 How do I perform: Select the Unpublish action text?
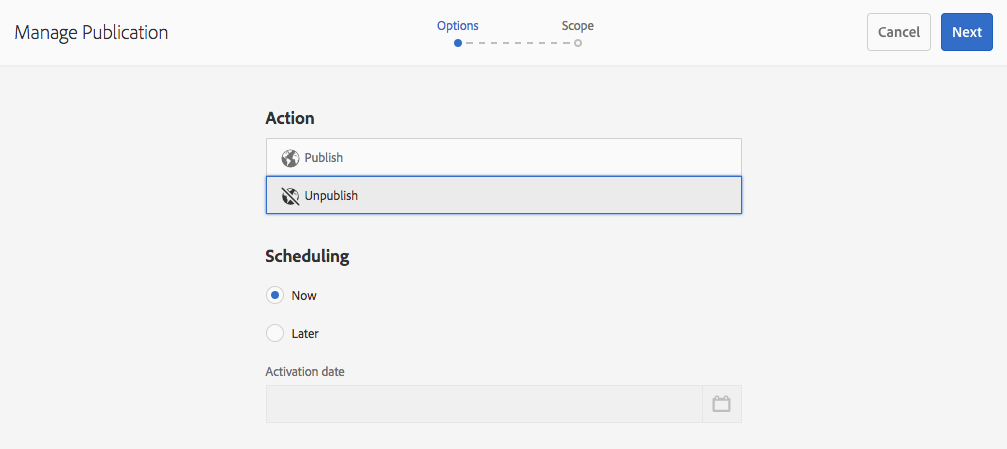click(331, 196)
